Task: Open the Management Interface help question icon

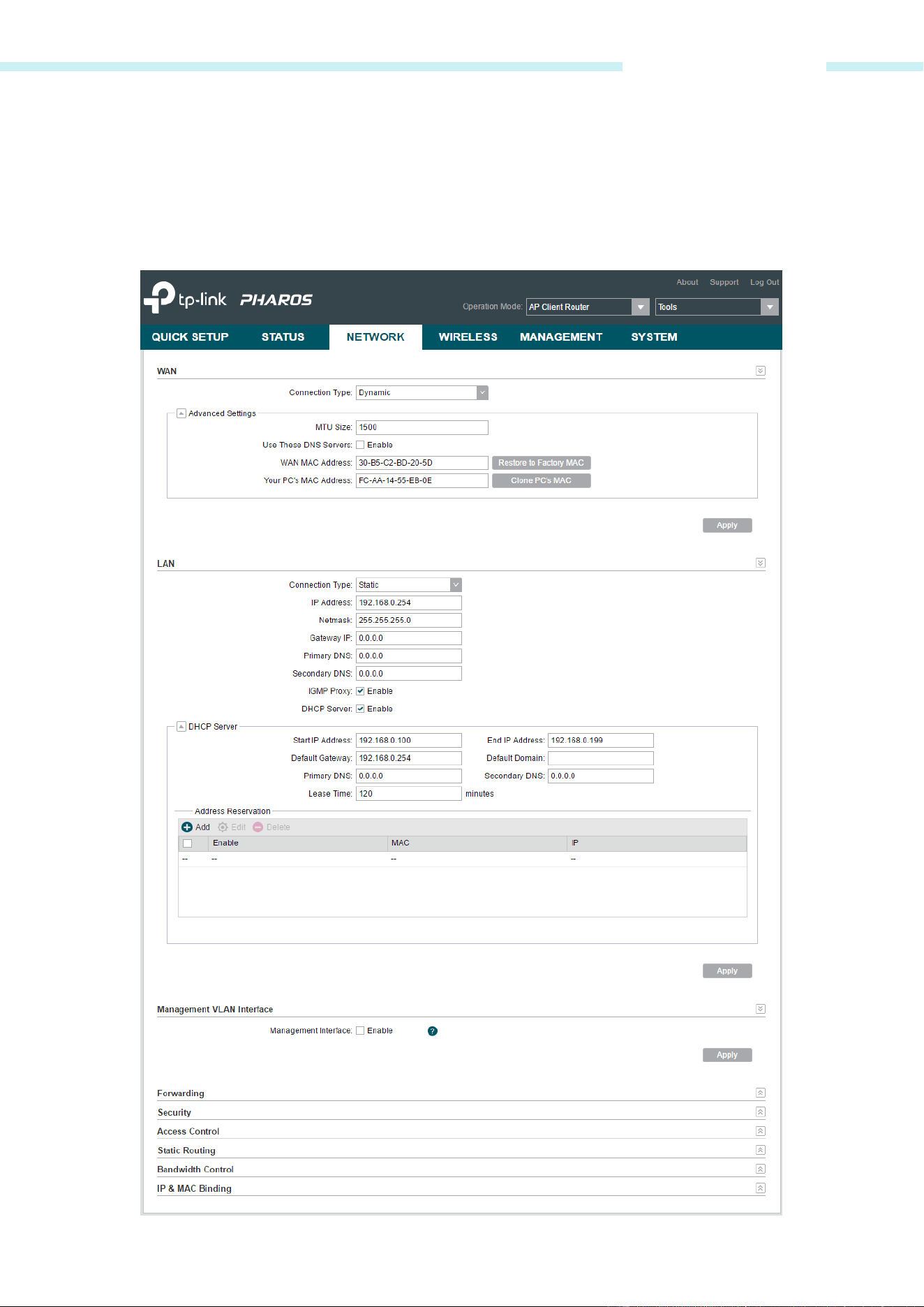Action: pyautogui.click(x=433, y=1031)
